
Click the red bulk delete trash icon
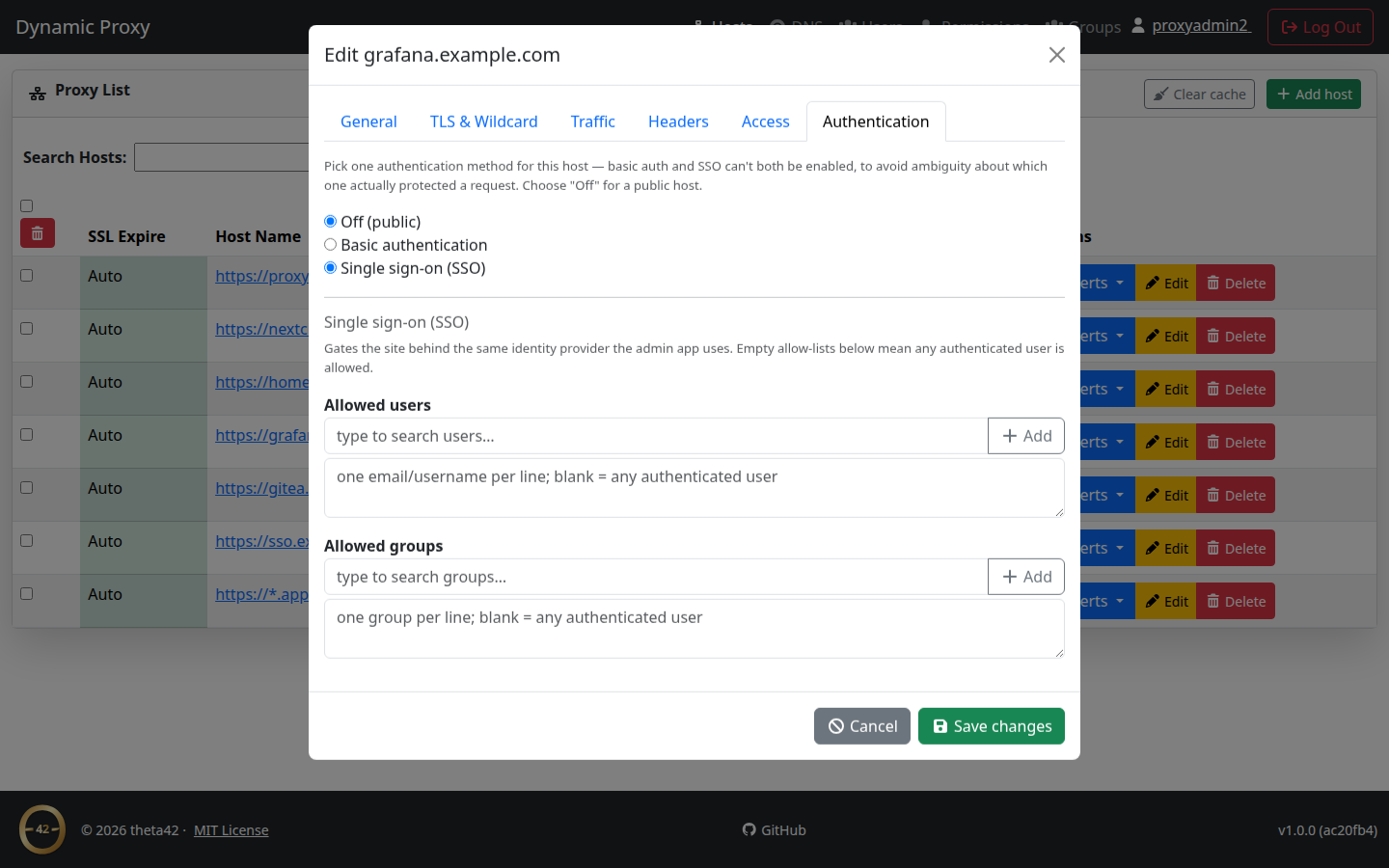coord(38,233)
